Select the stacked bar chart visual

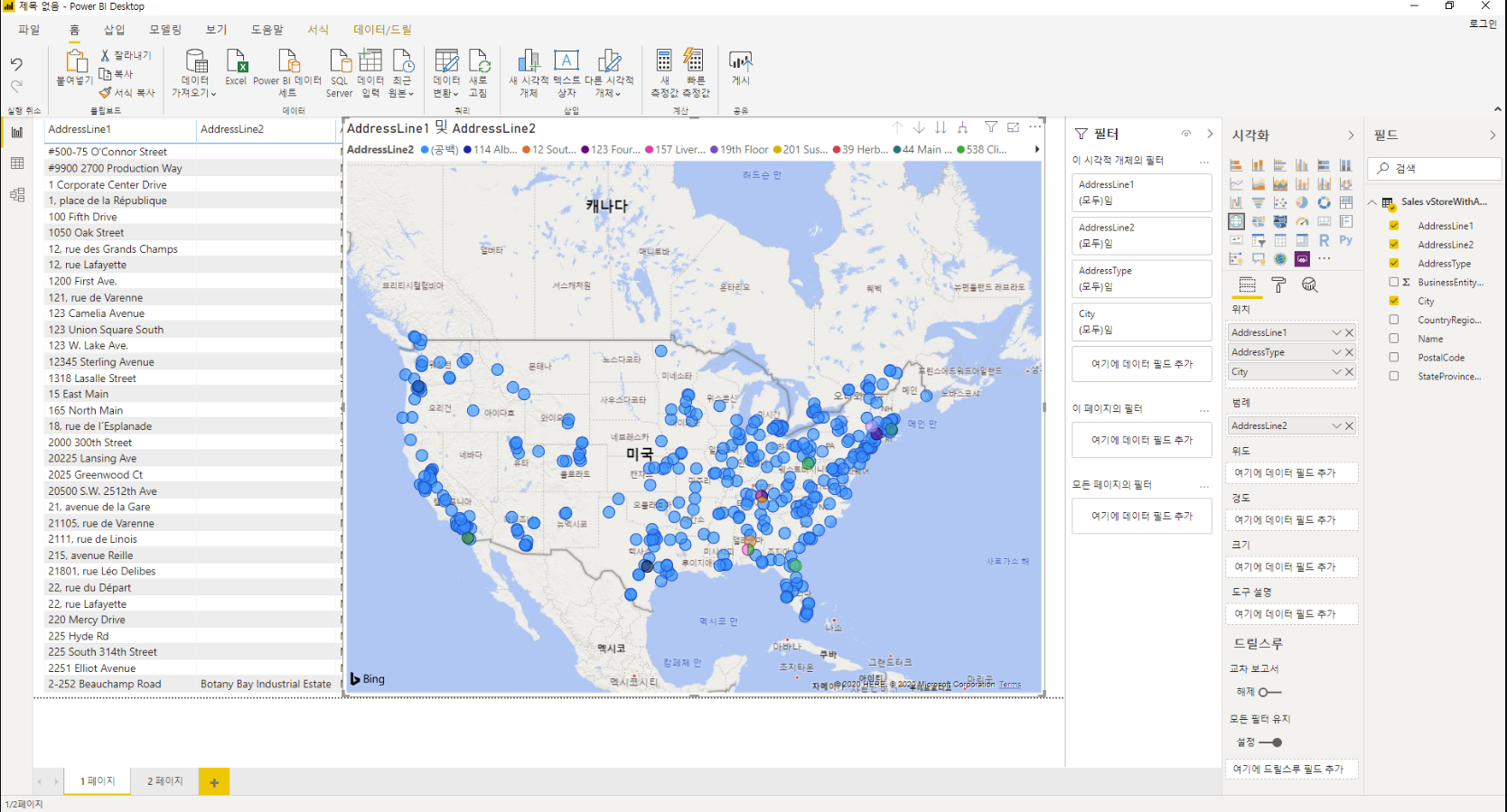tap(1236, 165)
